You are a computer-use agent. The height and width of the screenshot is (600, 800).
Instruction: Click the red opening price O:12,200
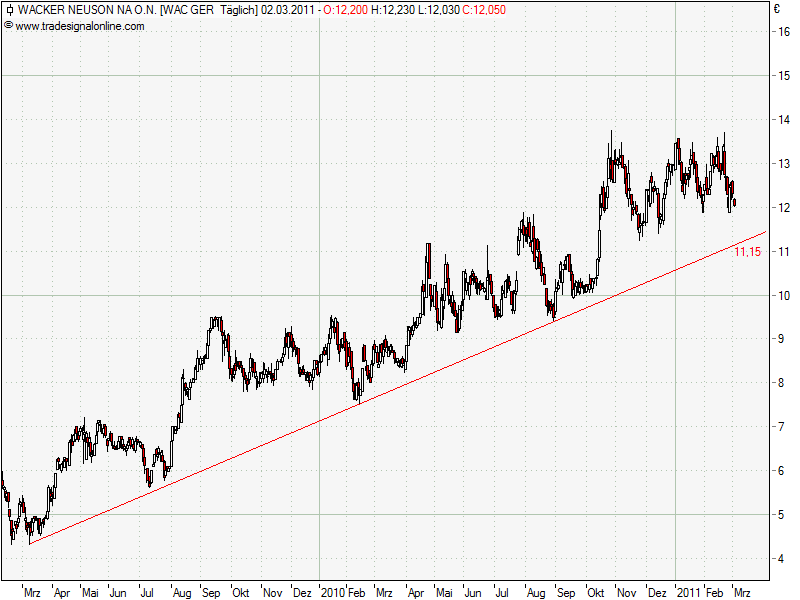pyautogui.click(x=344, y=10)
